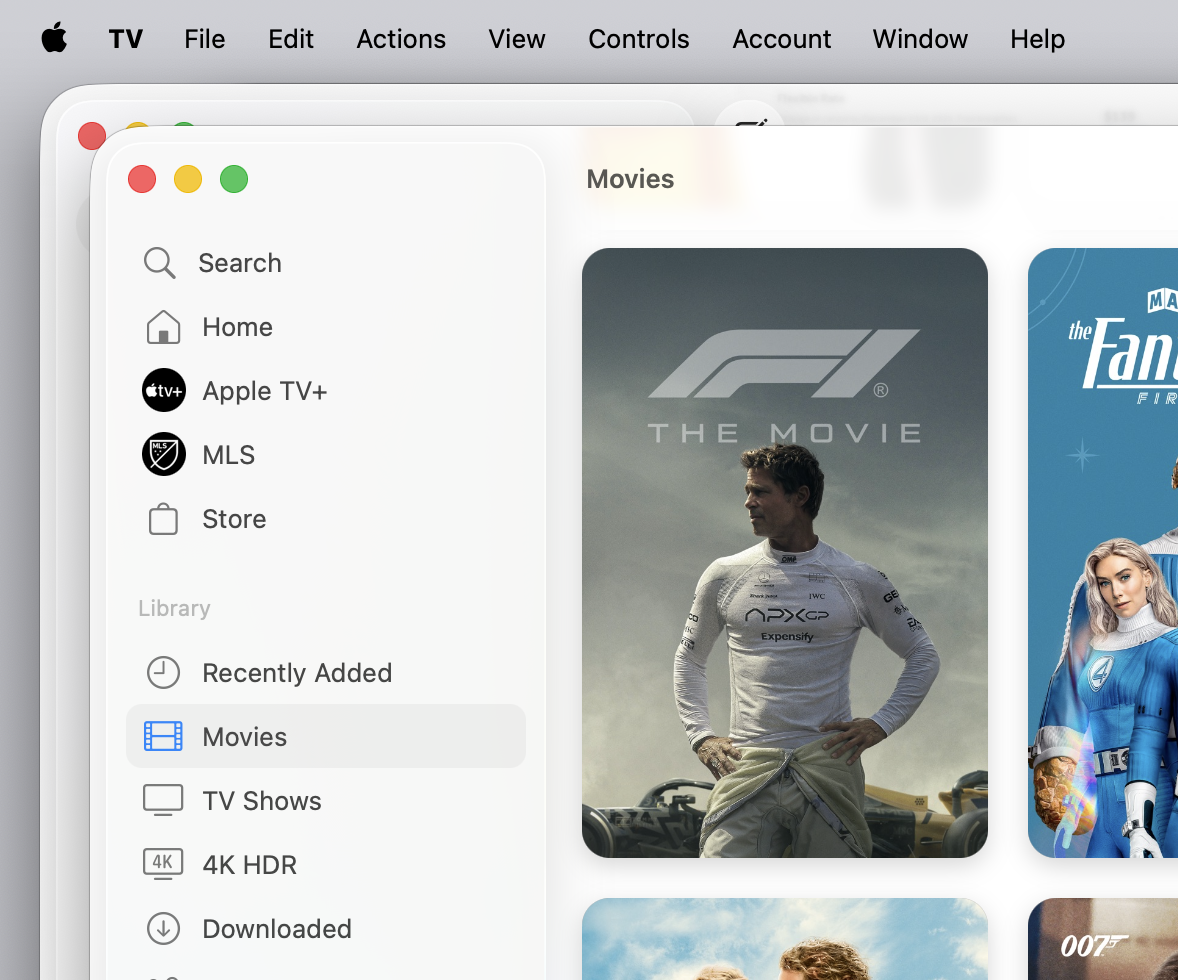
Task: Click the Search magnifying glass icon
Action: (x=159, y=263)
